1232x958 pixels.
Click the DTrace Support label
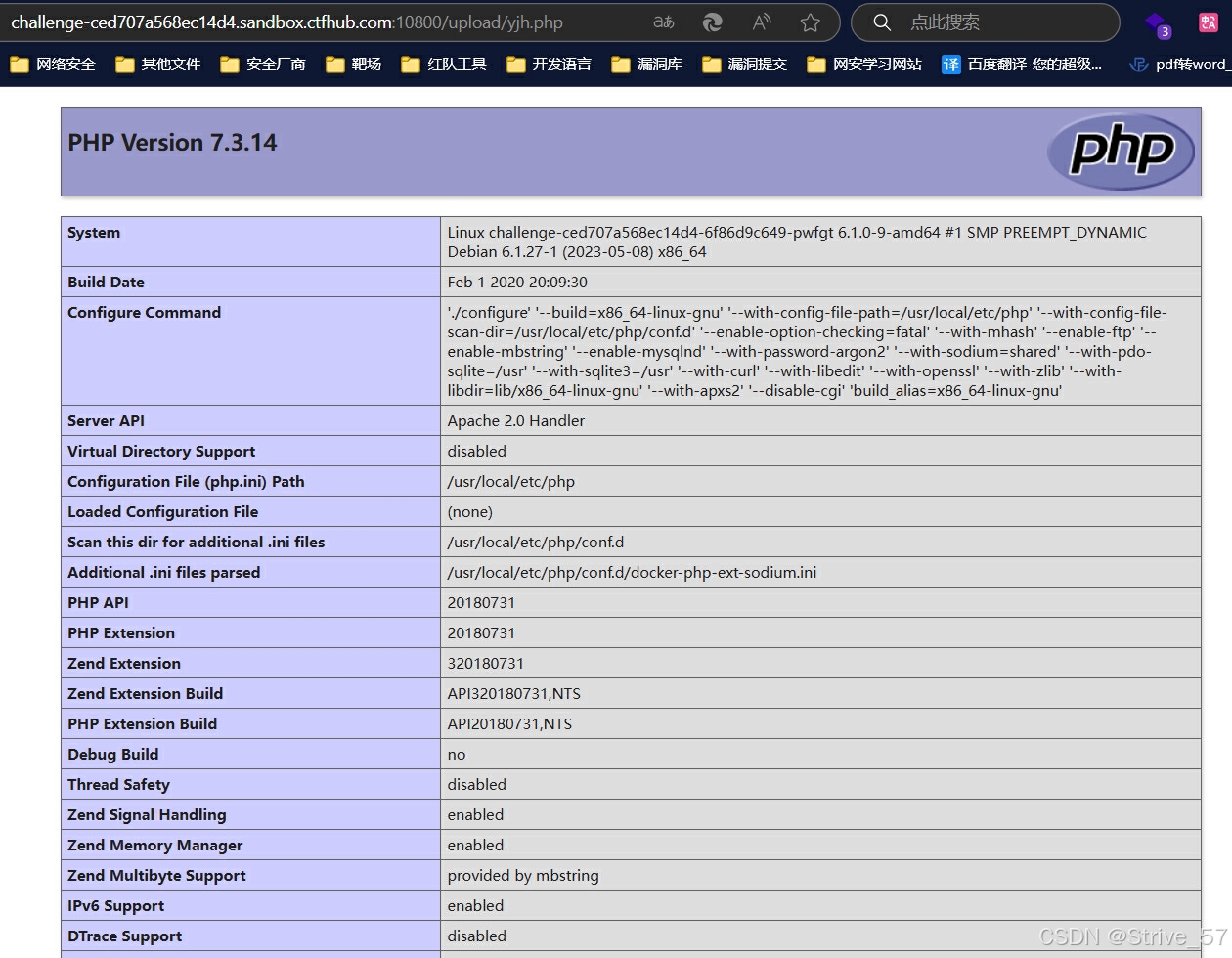124,936
